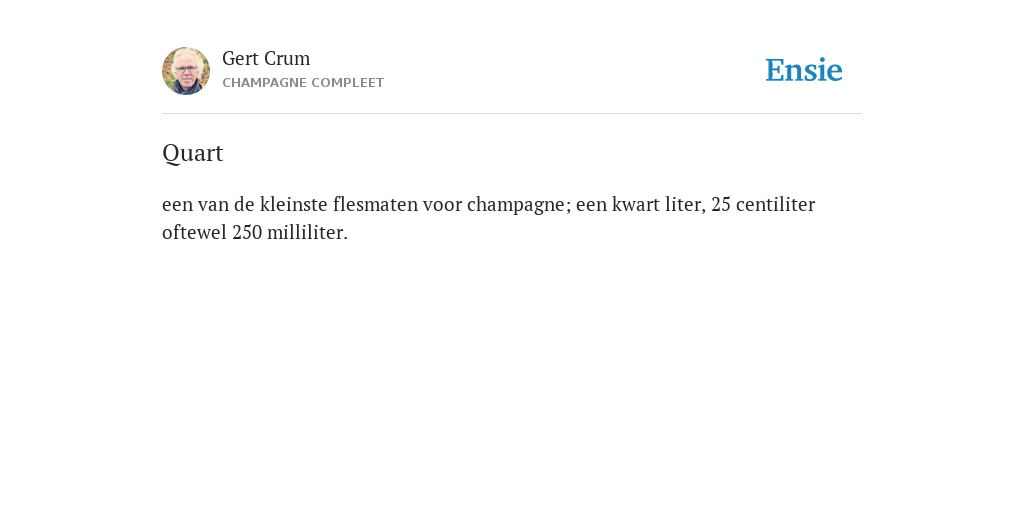Click the letter 'E' of Ensie logo
Screen dimensions: 1024x512
[775, 70]
